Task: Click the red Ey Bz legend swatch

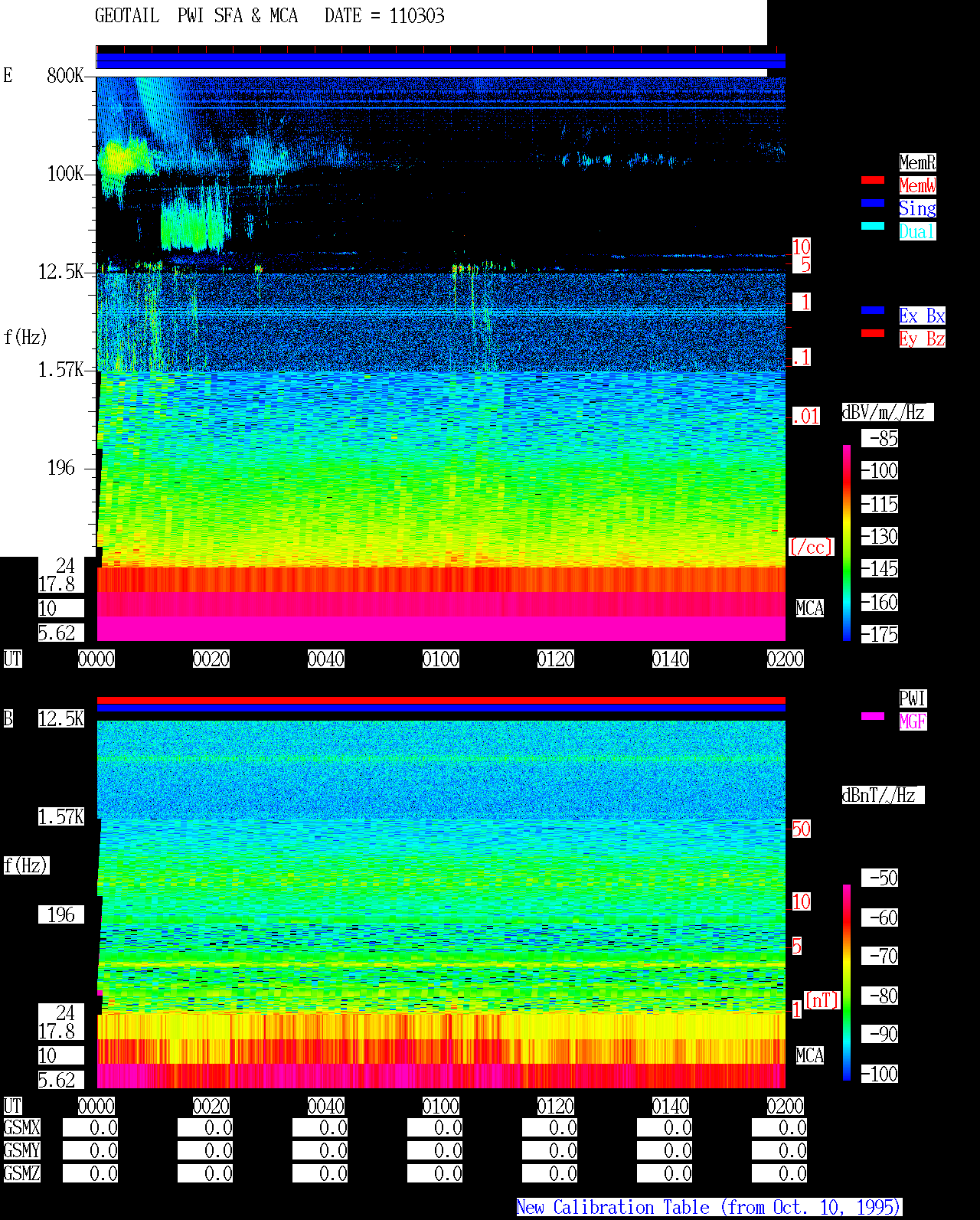Action: point(873,333)
